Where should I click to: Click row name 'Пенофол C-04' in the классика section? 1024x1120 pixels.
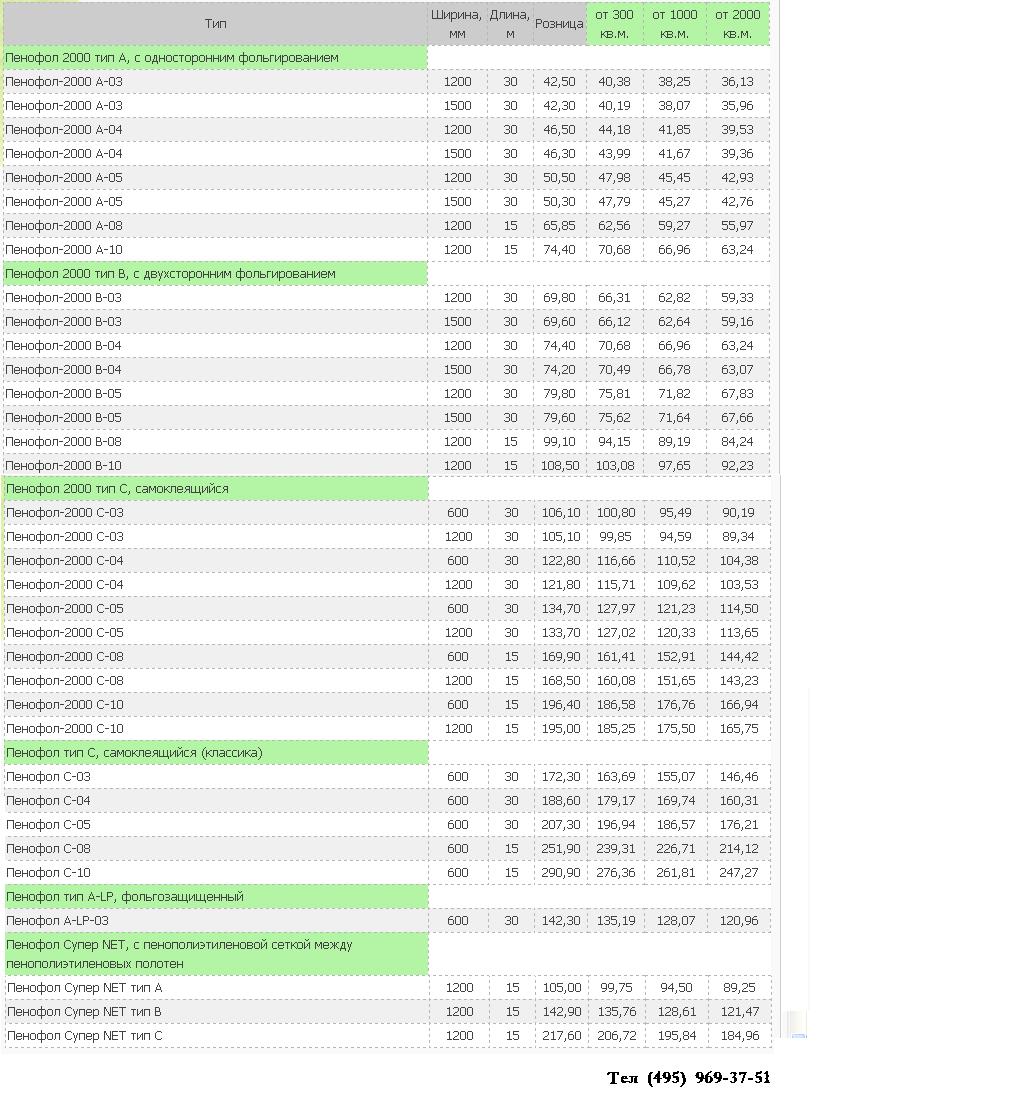49,801
